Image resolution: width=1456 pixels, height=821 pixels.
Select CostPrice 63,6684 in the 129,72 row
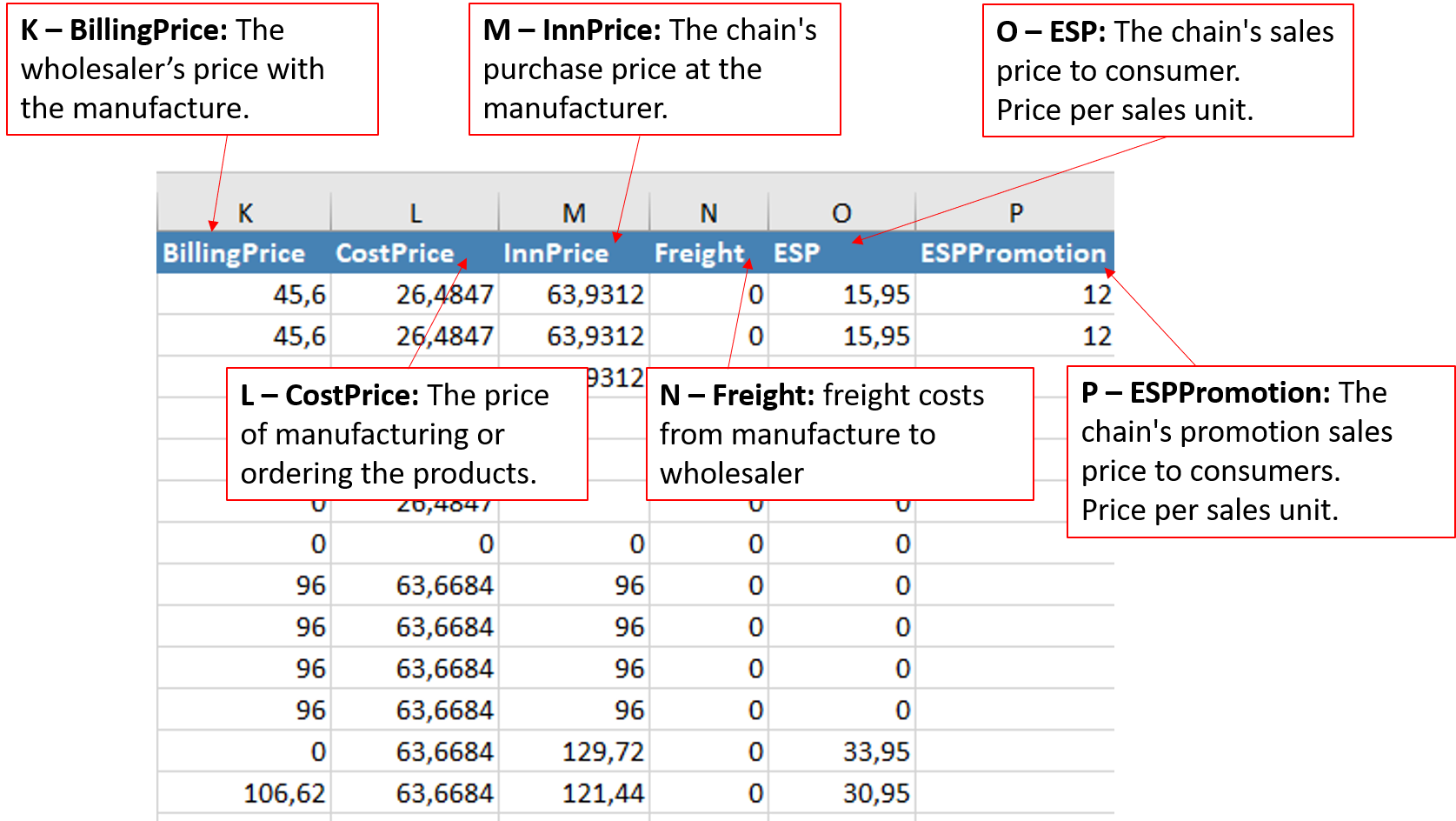(x=416, y=751)
